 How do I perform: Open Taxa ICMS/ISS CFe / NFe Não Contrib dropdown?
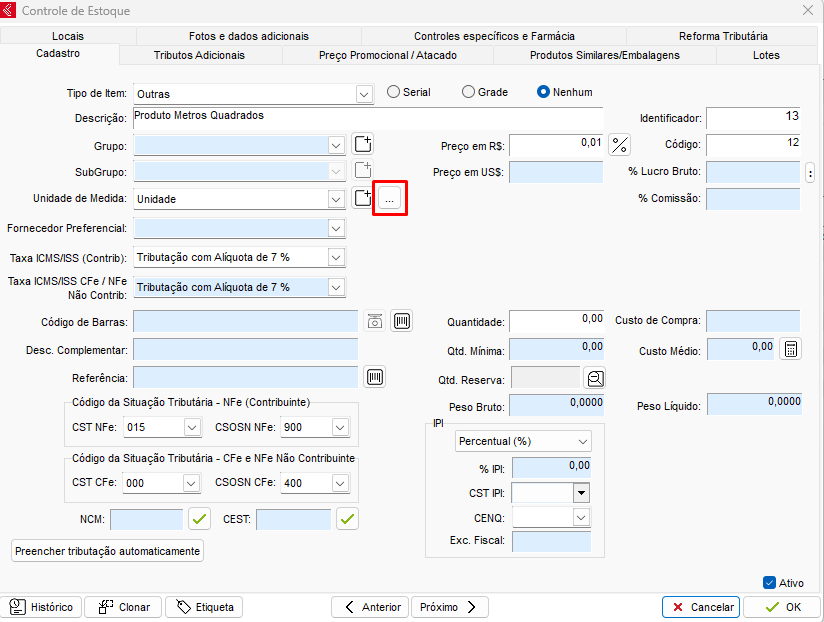coord(336,287)
